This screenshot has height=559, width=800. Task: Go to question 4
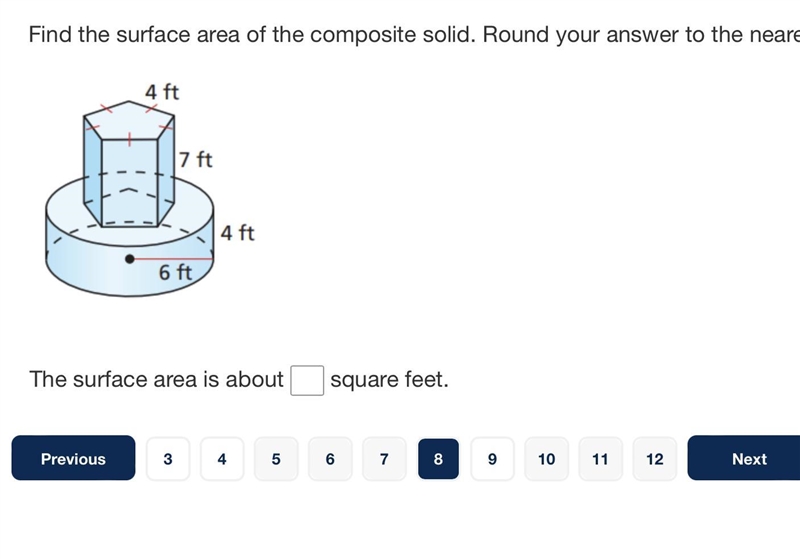click(222, 459)
